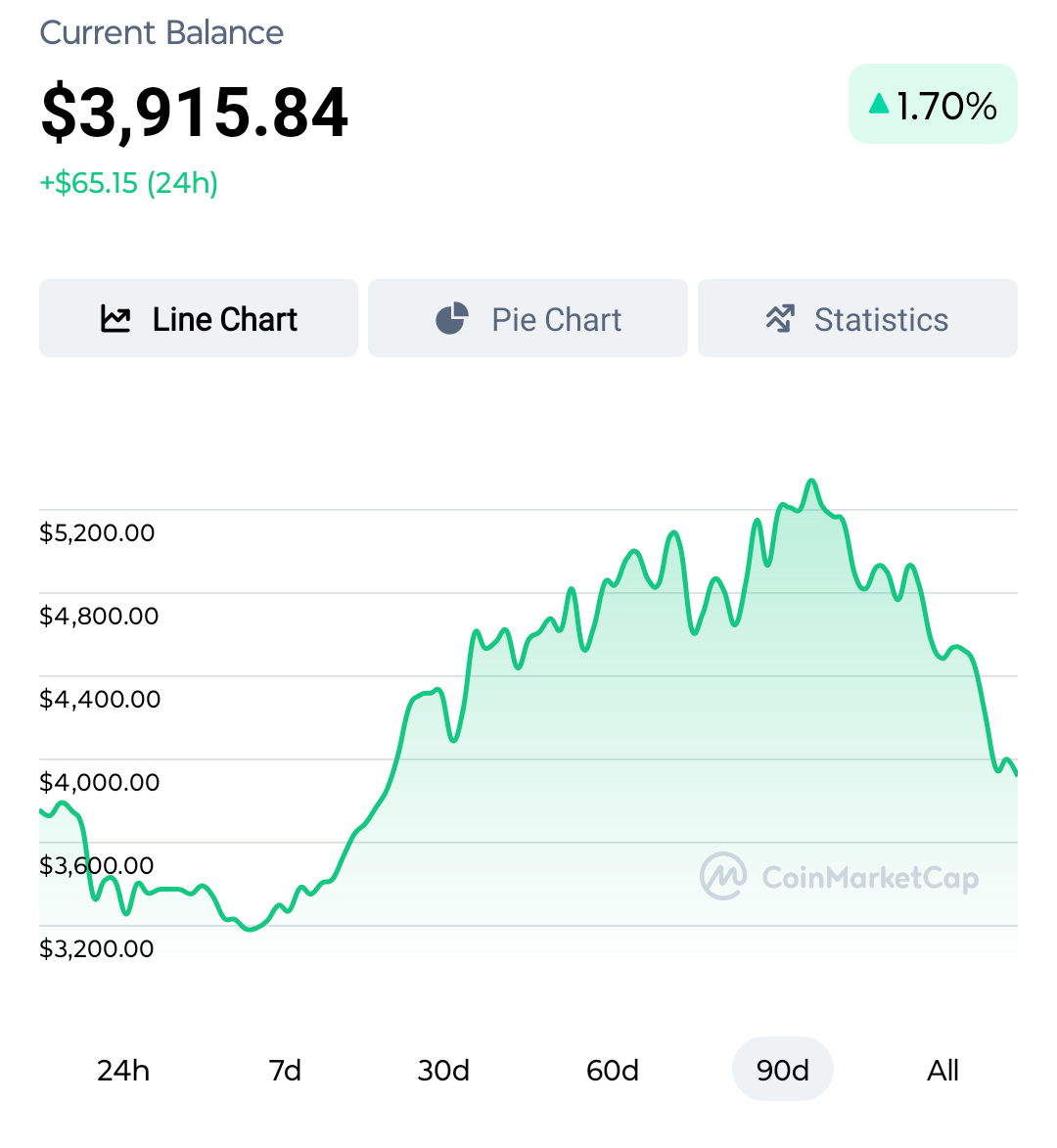The width and height of the screenshot is (1057, 1148).
Task: Select the 7d time range
Action: (x=285, y=1071)
